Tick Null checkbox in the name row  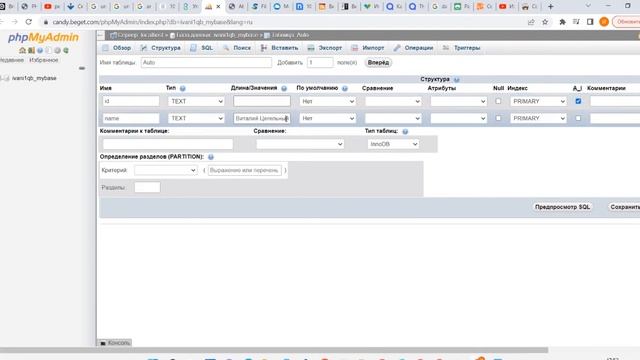(498, 118)
